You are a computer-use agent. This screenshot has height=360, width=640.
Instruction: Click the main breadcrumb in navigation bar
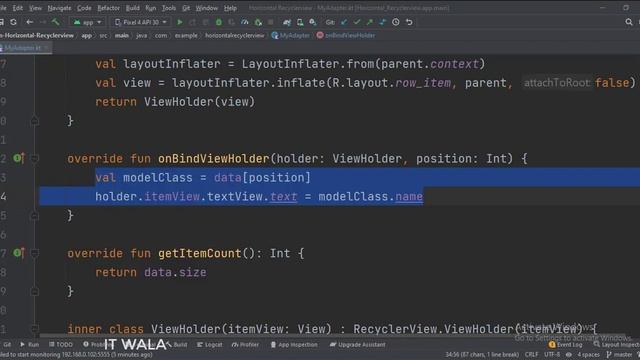122,36
